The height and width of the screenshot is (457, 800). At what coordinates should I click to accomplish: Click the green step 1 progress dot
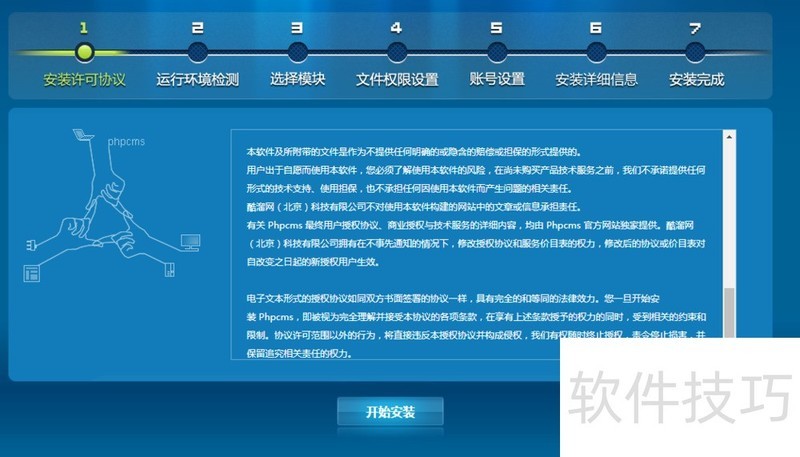(84, 52)
